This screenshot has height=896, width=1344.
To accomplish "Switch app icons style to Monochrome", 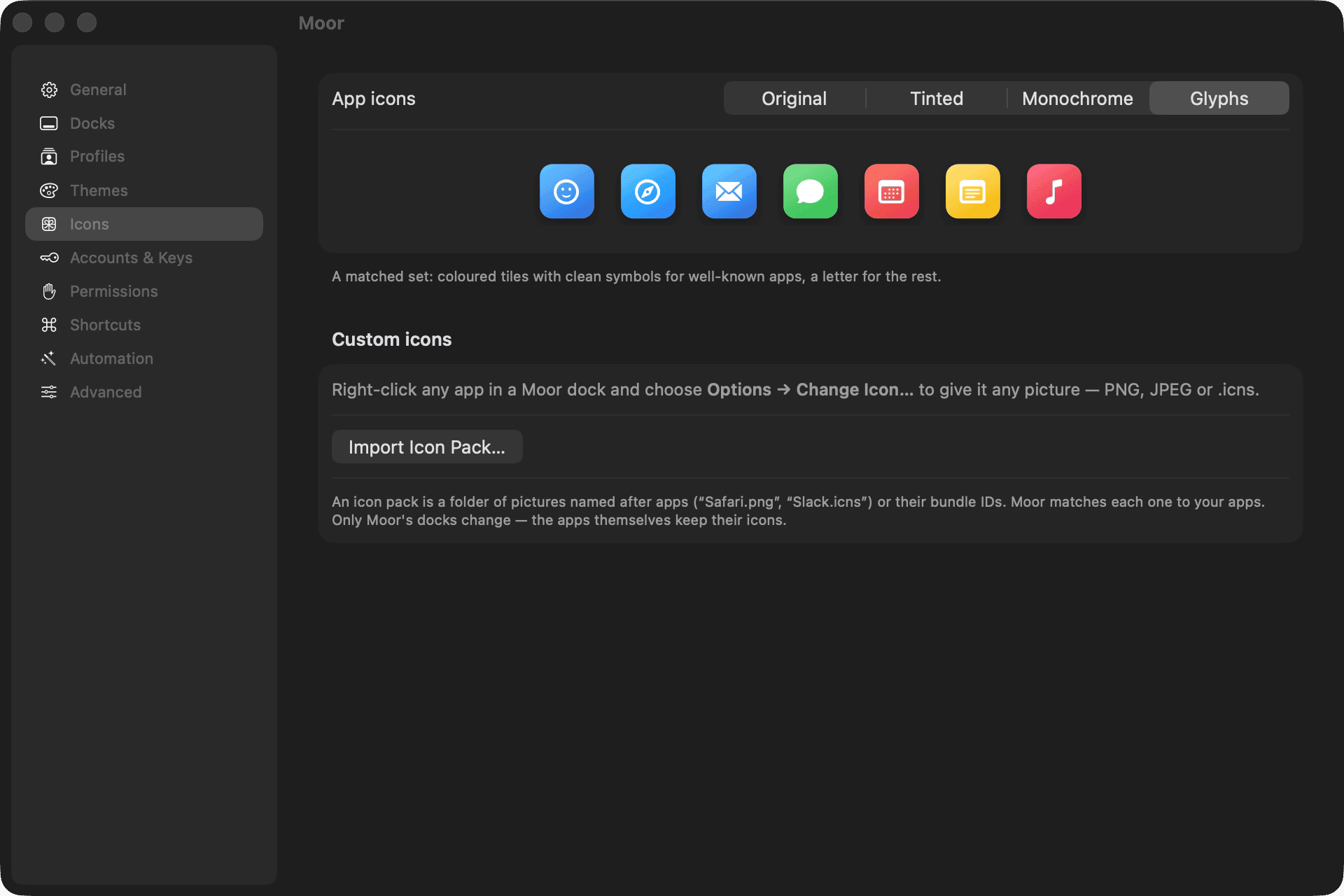I will click(x=1078, y=98).
